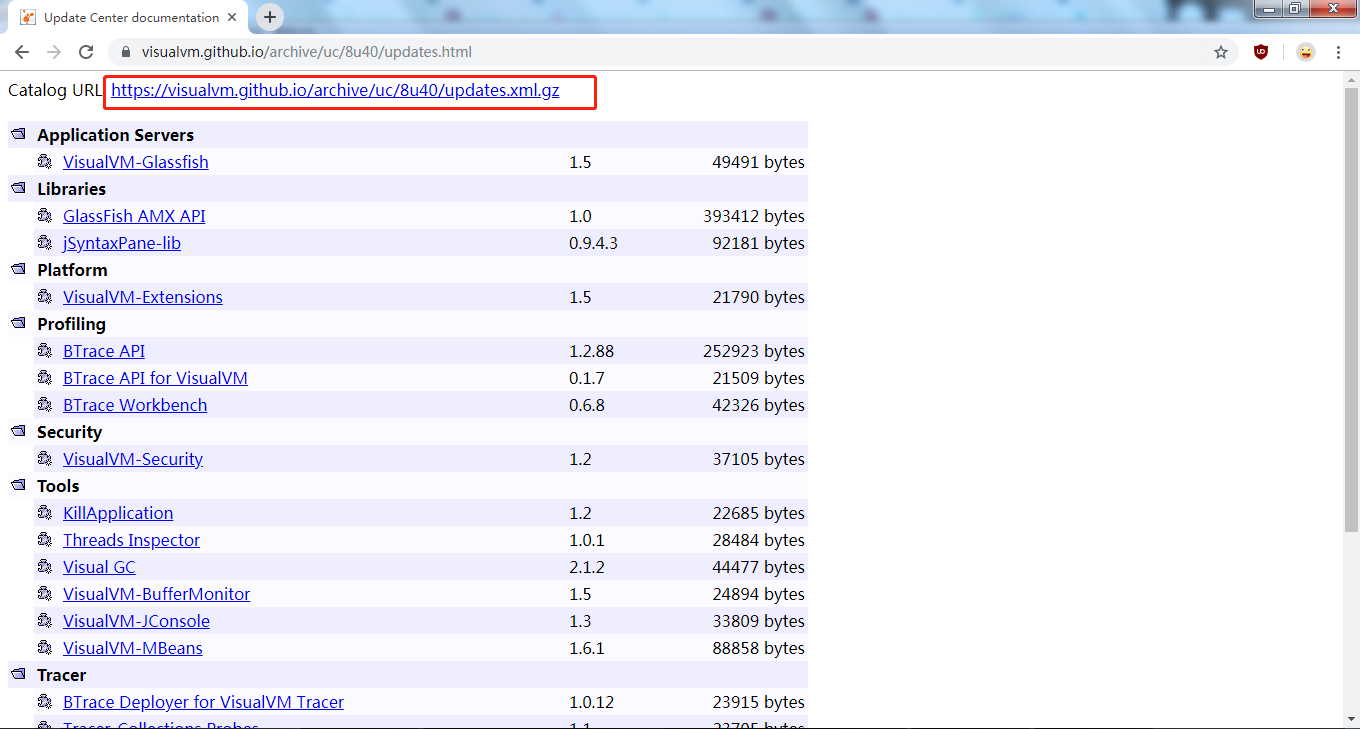This screenshot has width=1360, height=729.
Task: Click the version 1.6.1 cell
Action: point(587,648)
